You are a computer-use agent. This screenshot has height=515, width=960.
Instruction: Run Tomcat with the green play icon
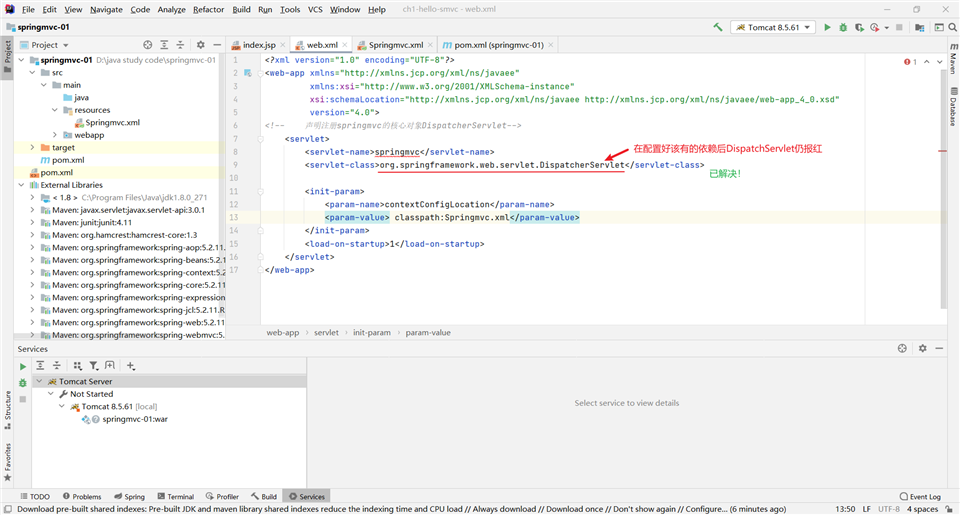pos(827,28)
